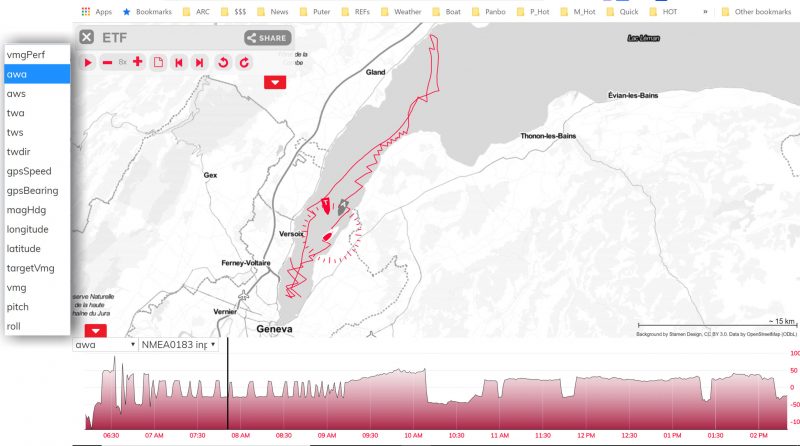Click the grey boat marker on the map
Viewport: 800px width, 446px height.
(x=342, y=207)
